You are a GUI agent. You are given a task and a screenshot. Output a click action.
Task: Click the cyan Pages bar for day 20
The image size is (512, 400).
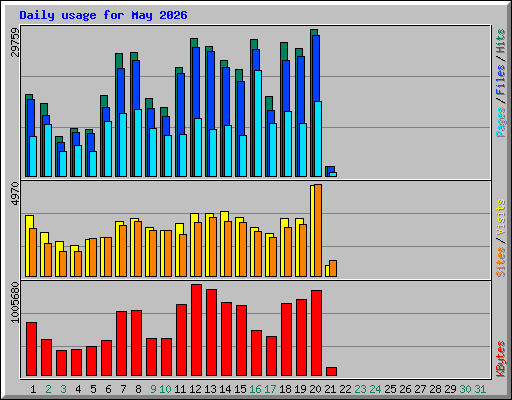point(318,139)
